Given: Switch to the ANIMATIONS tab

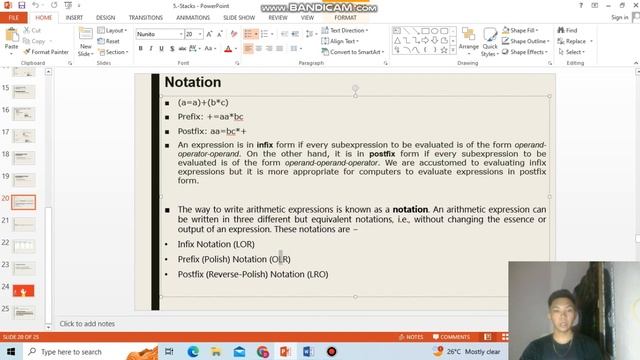Looking at the screenshot, I should pyautogui.click(x=193, y=18).
